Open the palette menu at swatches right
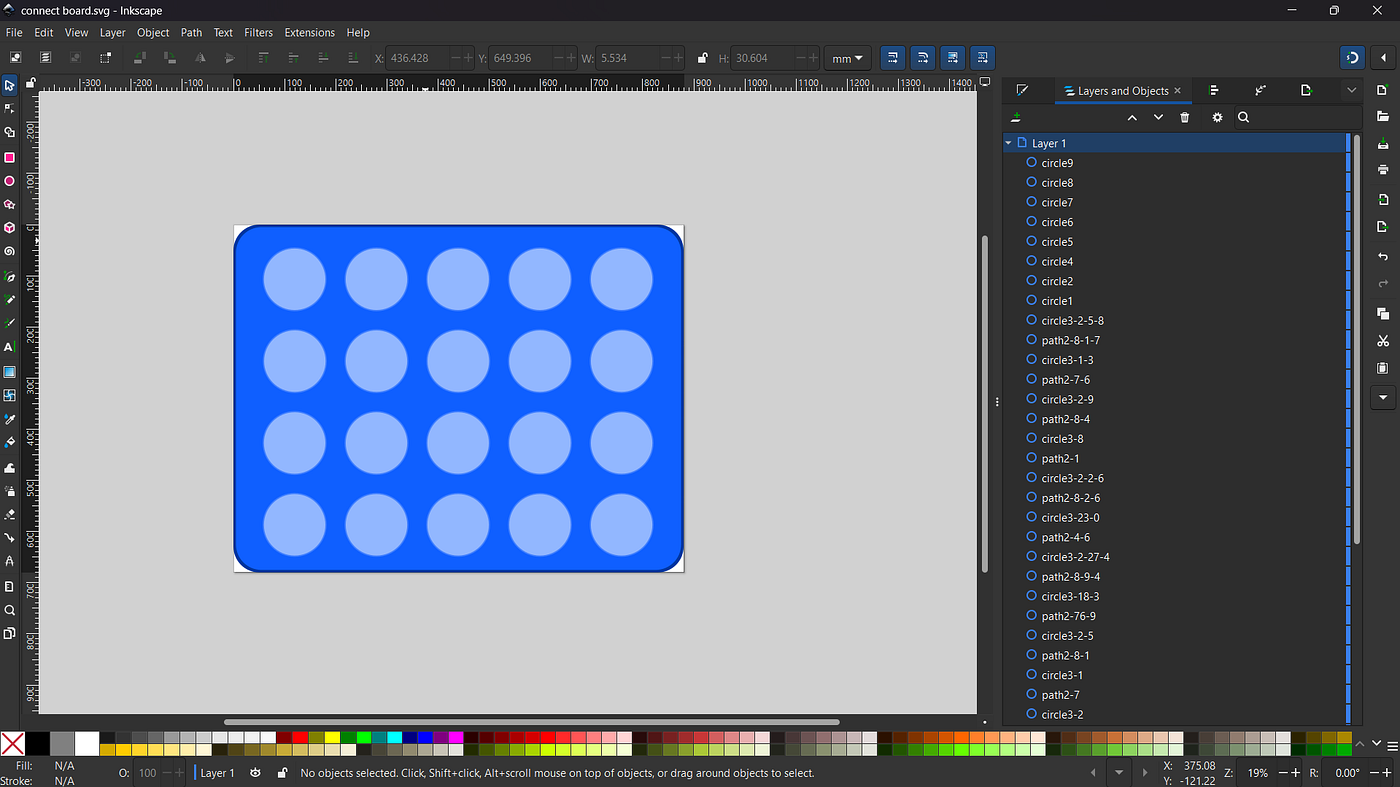The width and height of the screenshot is (1400, 787). point(1392,746)
